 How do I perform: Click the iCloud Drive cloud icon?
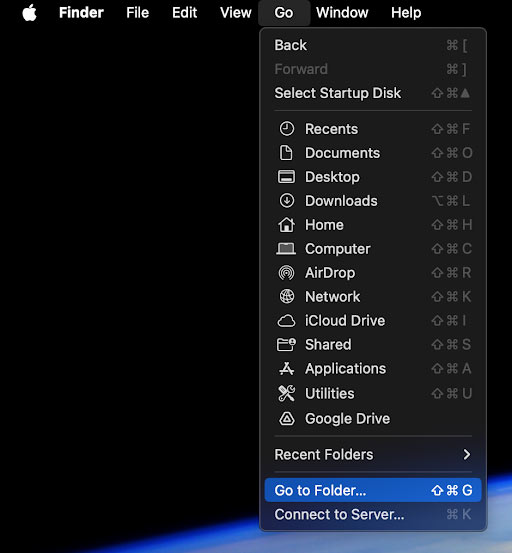[286, 321]
